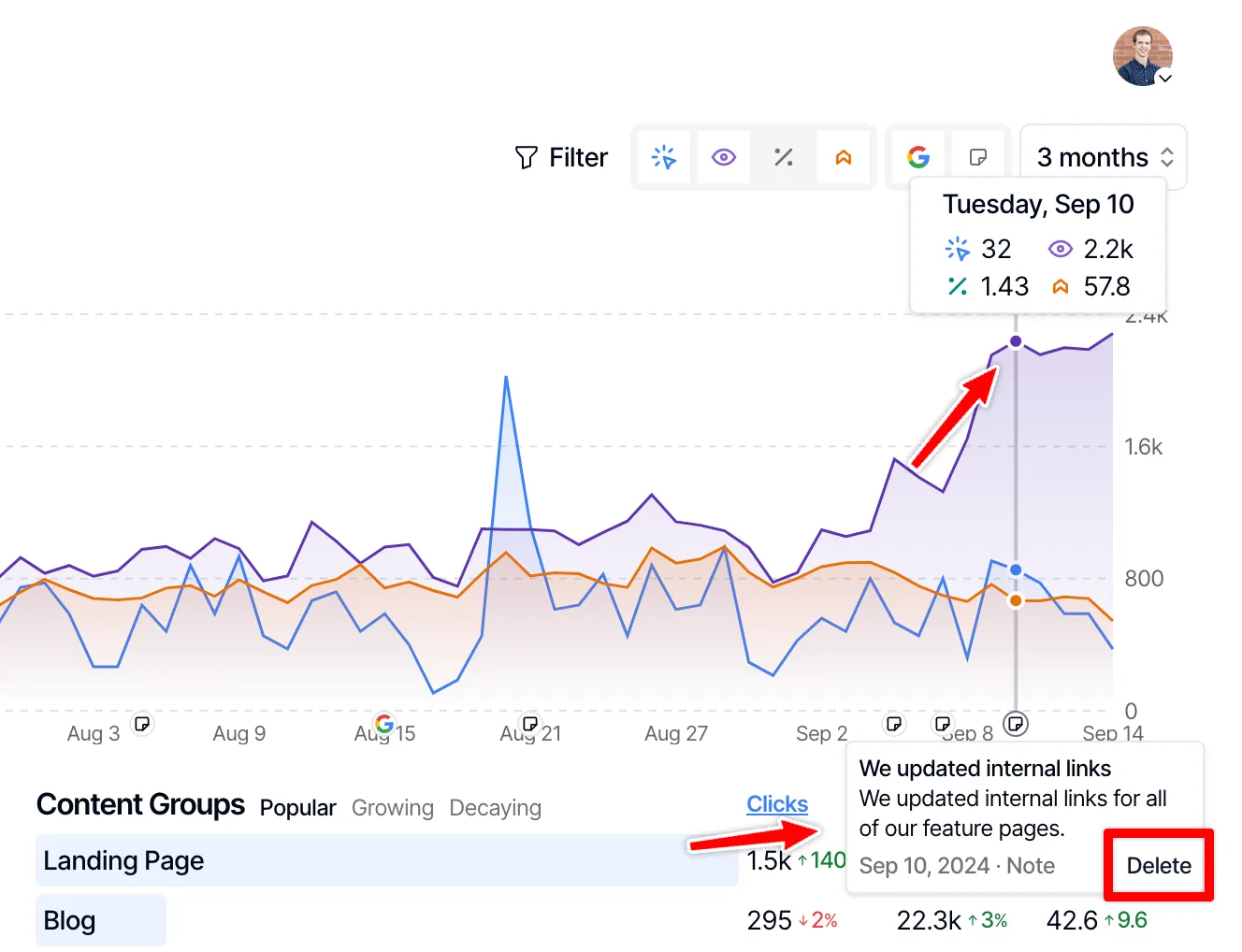The image size is (1242, 952).
Task: Show Google updates using the Google icon
Action: point(918,157)
